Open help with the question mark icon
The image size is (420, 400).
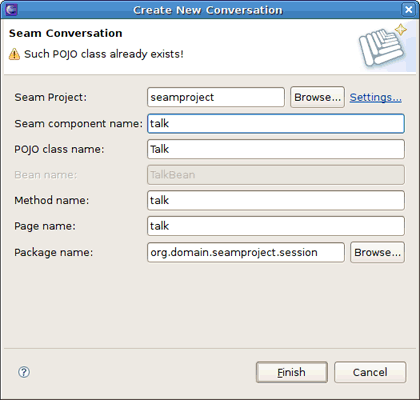(24, 372)
